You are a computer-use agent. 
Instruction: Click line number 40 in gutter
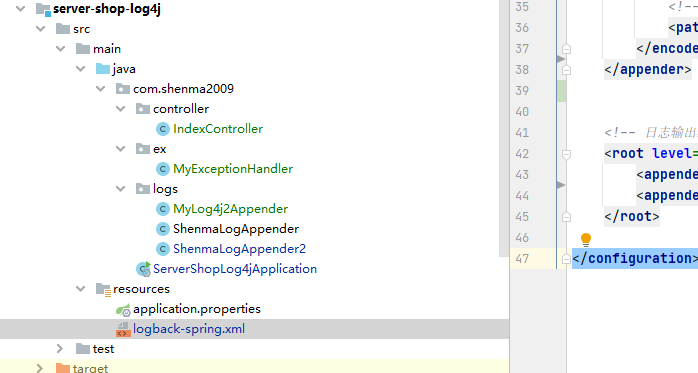(x=522, y=112)
